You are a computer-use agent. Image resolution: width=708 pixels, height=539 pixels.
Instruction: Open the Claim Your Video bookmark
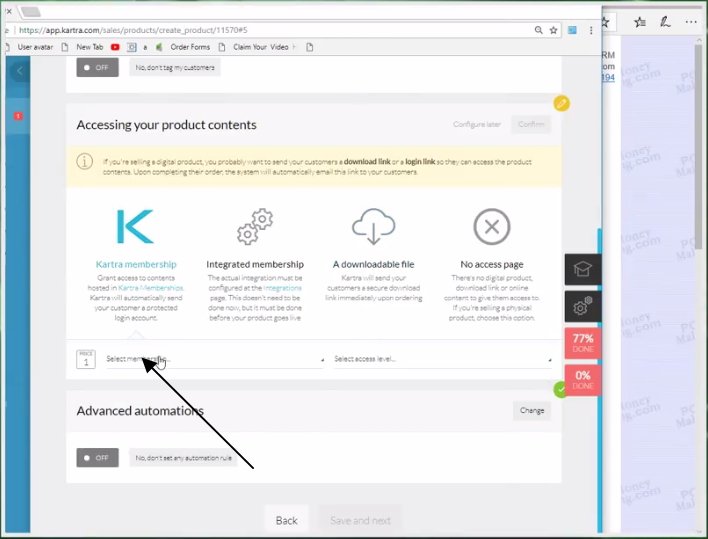[x=261, y=47]
